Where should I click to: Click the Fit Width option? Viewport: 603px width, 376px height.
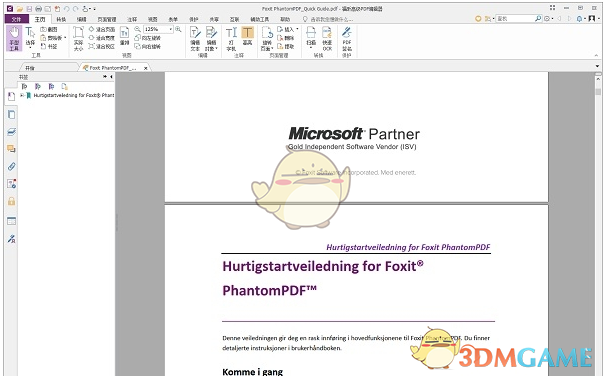coord(102,38)
